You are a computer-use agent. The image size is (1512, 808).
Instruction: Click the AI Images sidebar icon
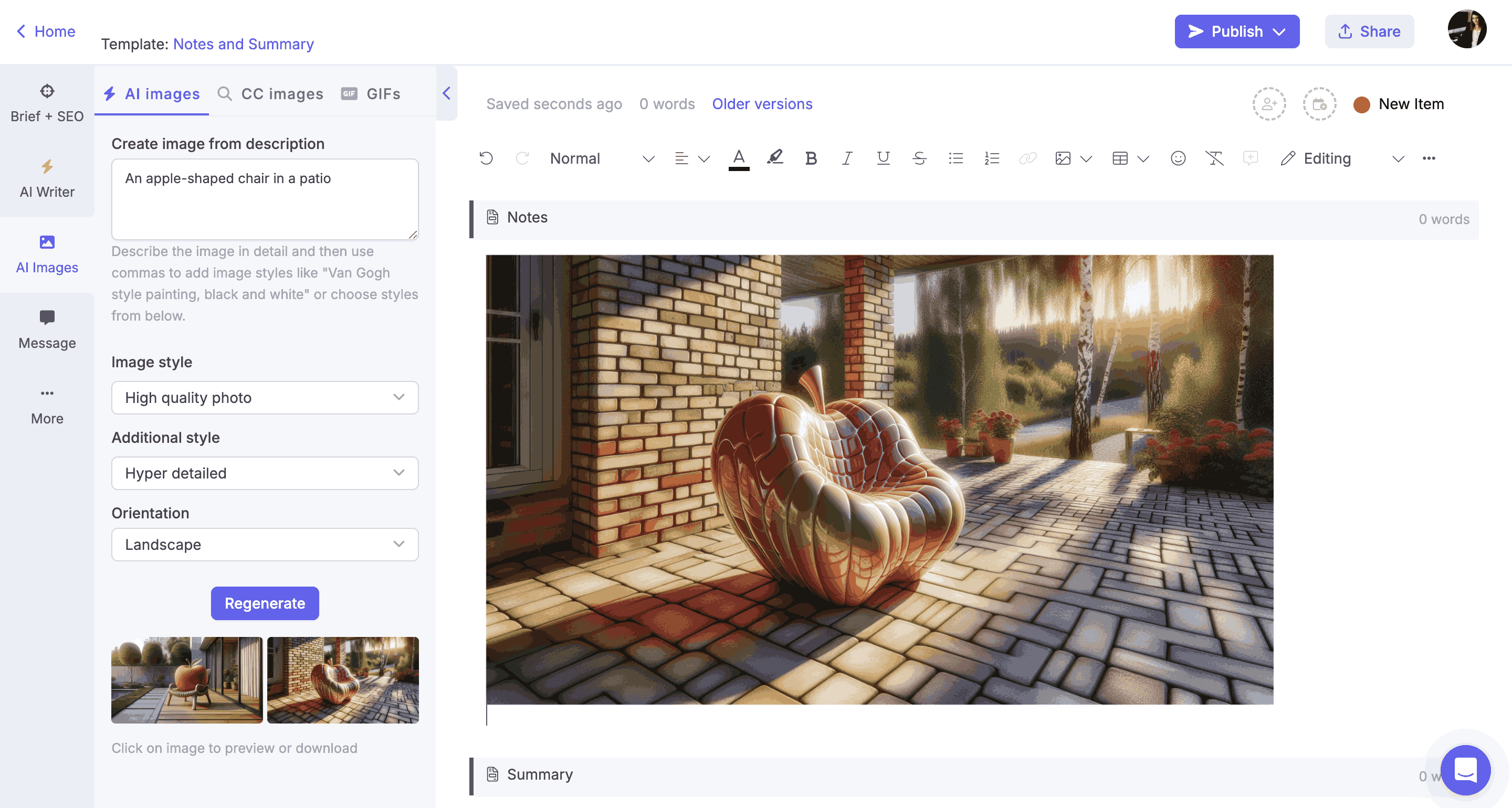pos(47,254)
